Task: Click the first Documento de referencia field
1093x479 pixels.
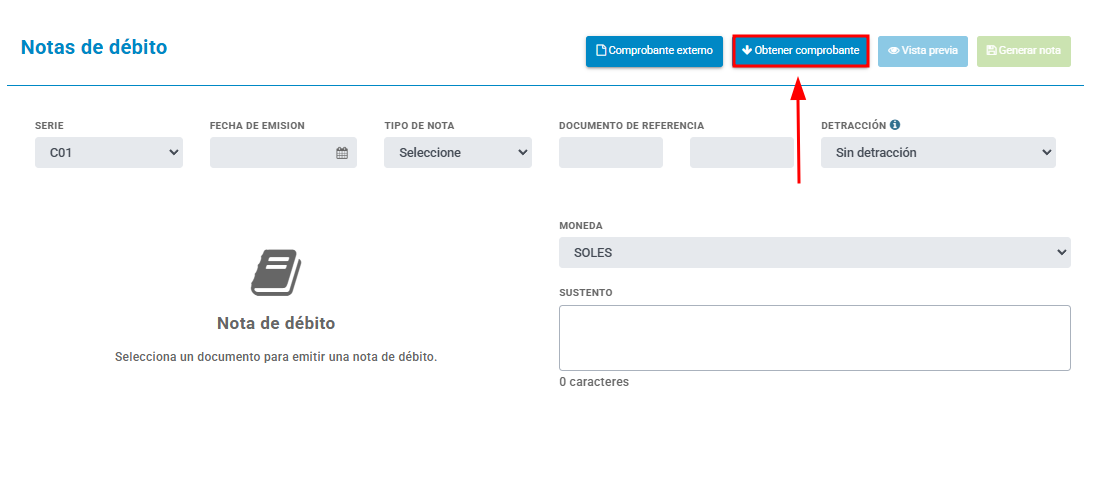Action: click(611, 153)
